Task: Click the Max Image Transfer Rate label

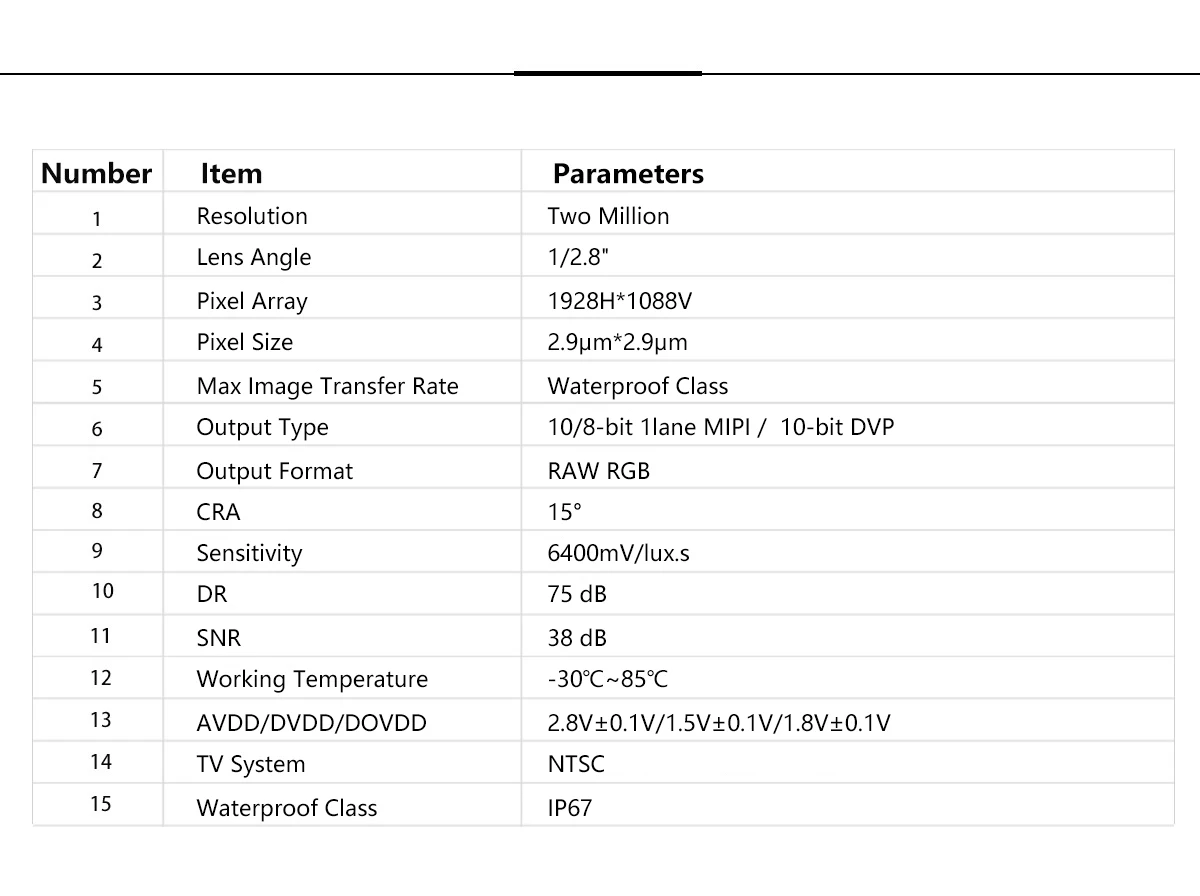Action: tap(327, 386)
